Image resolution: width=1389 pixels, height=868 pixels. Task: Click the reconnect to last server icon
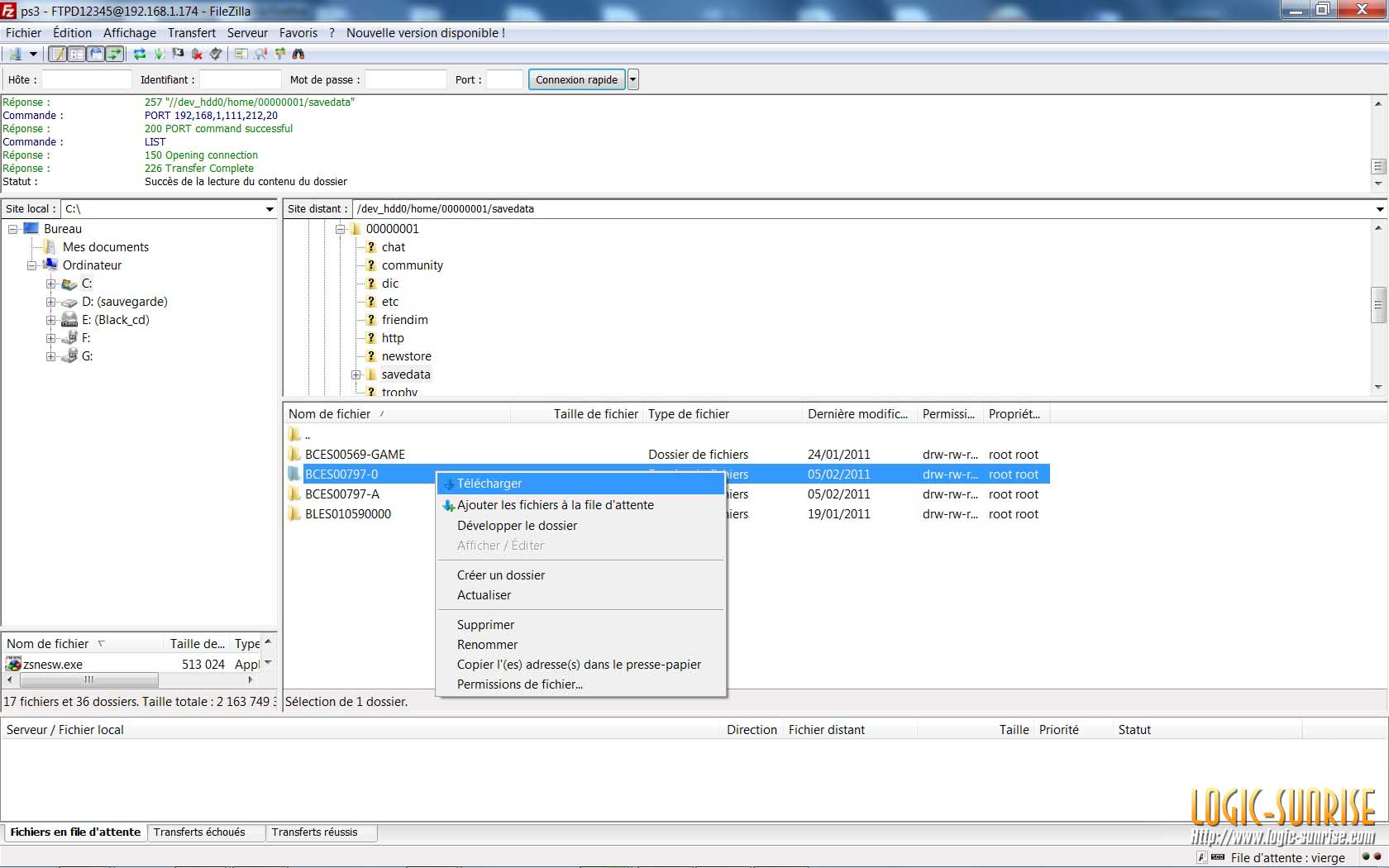[216, 54]
